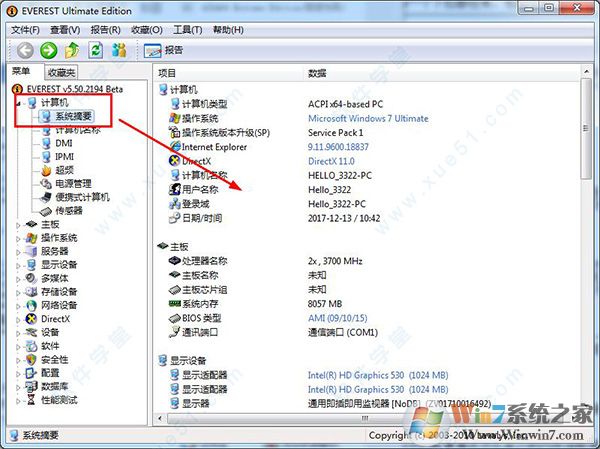Expand the 主板 tree node

click(18, 225)
